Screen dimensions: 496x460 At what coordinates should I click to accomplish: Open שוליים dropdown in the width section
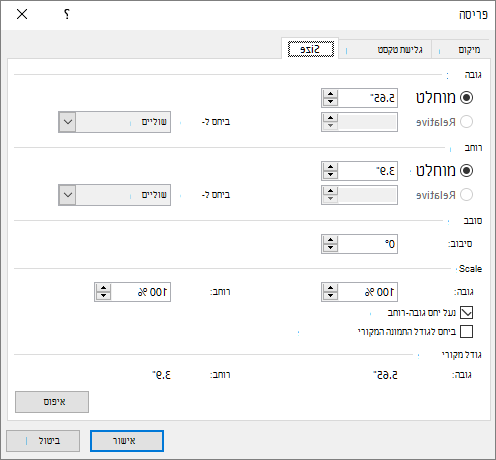[x=114, y=195]
